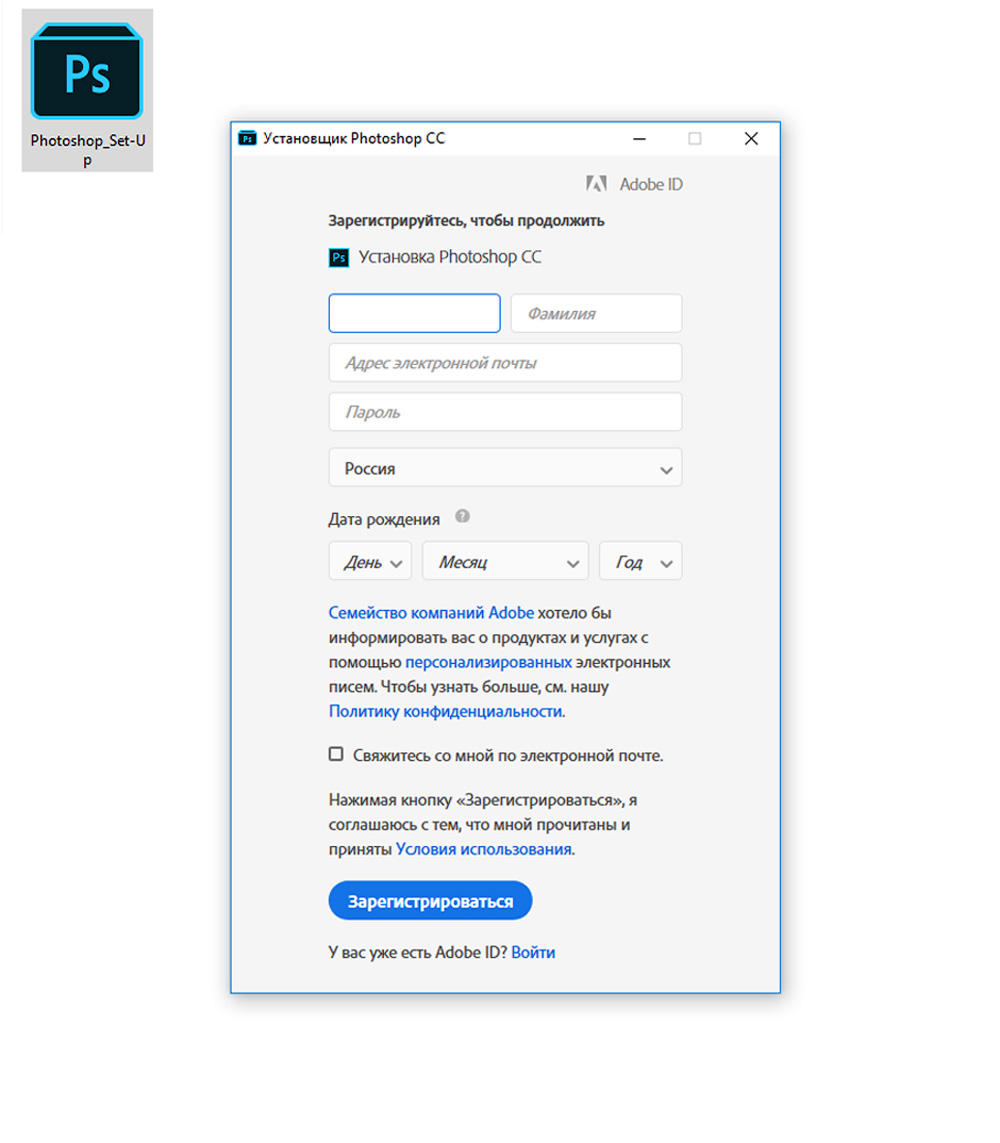Open the Россия country dropdown
Screen dimensions: 1000x1143
pos(505,467)
